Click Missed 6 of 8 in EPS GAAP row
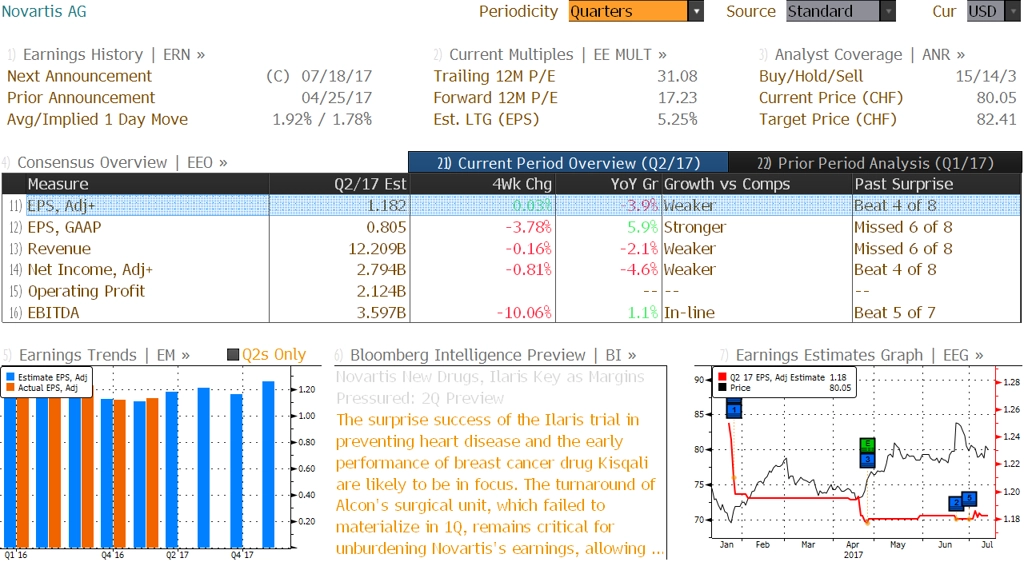 [903, 227]
